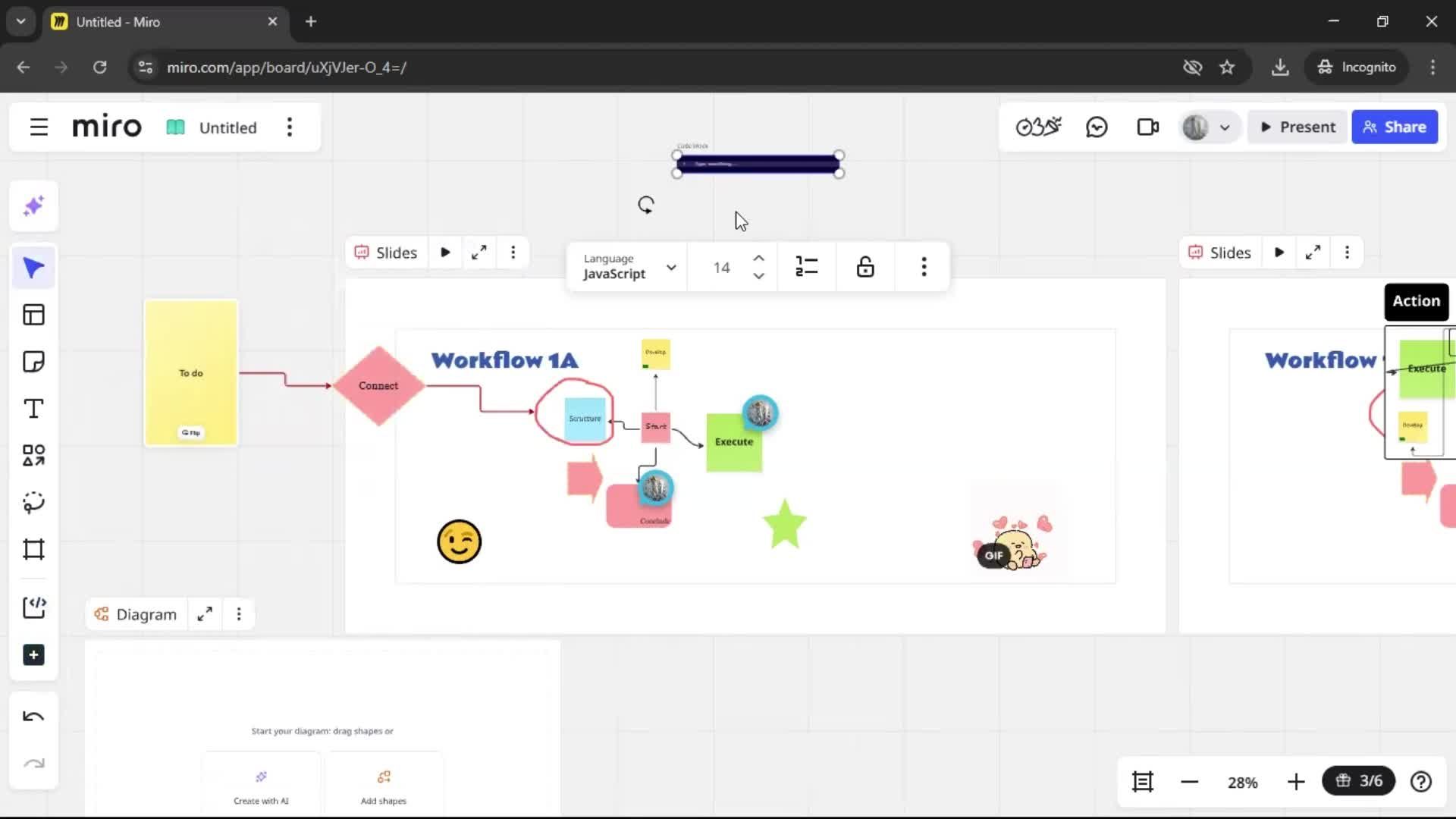Open the comments panel icon
The image size is (1456, 819).
1097,127
